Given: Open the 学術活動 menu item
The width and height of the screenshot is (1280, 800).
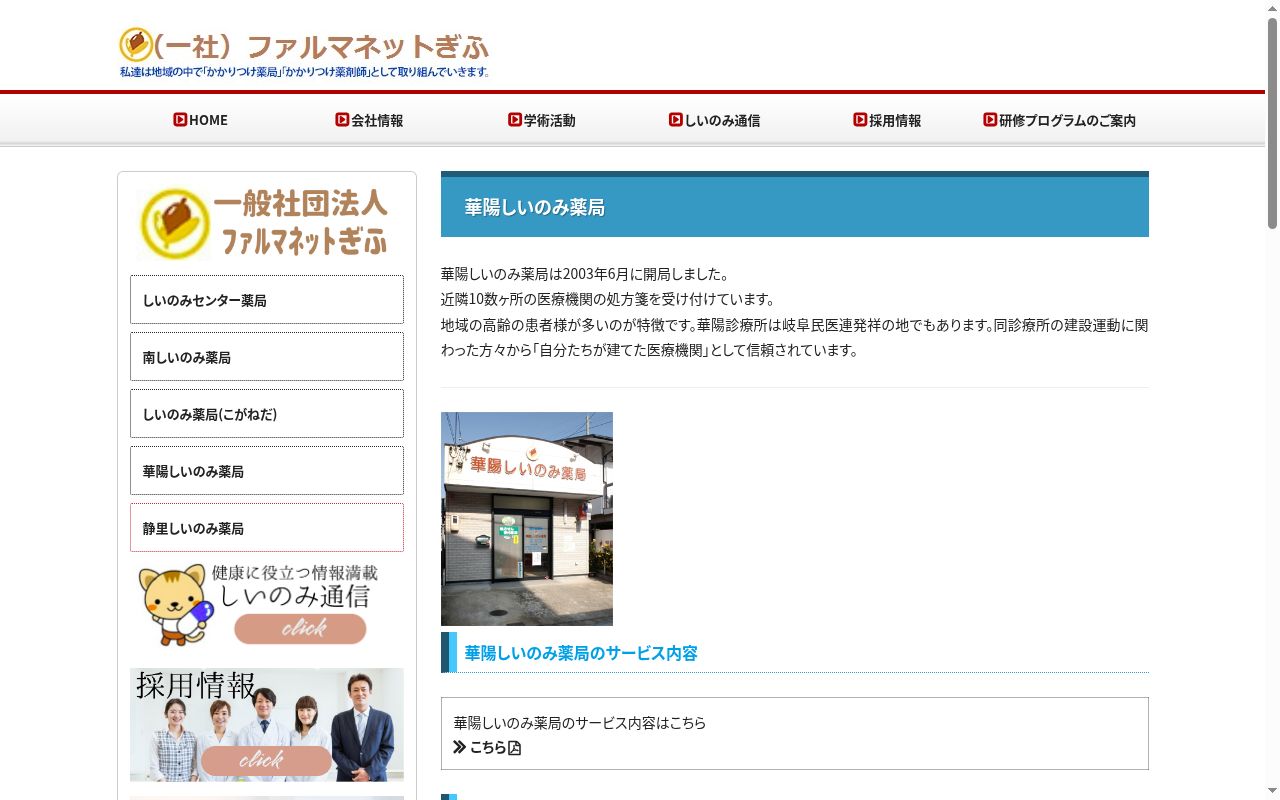Looking at the screenshot, I should click(x=541, y=120).
